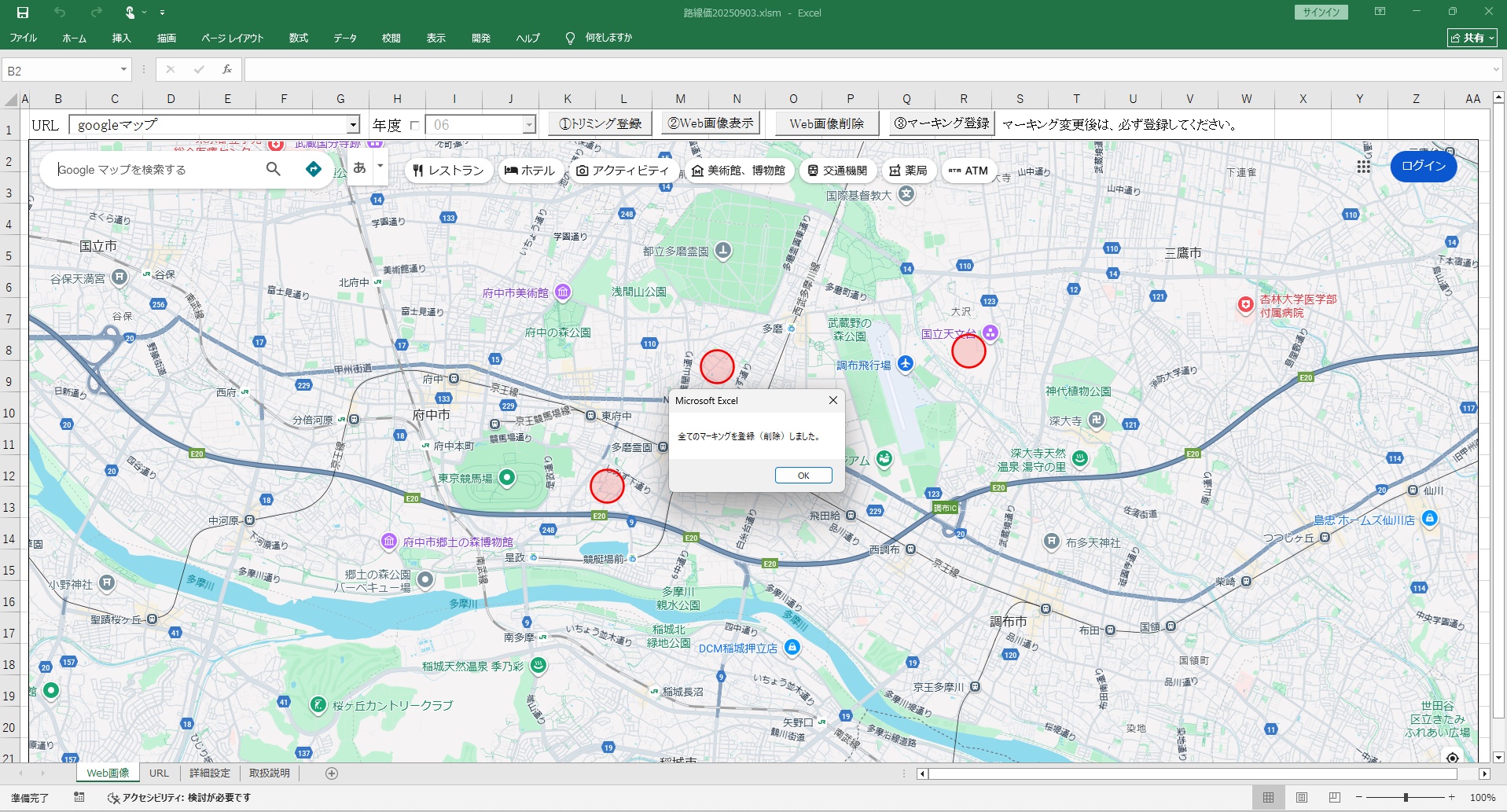Image resolution: width=1507 pixels, height=812 pixels.
Task: Open the ページ レイアウト ribbon tab
Action: (x=232, y=38)
